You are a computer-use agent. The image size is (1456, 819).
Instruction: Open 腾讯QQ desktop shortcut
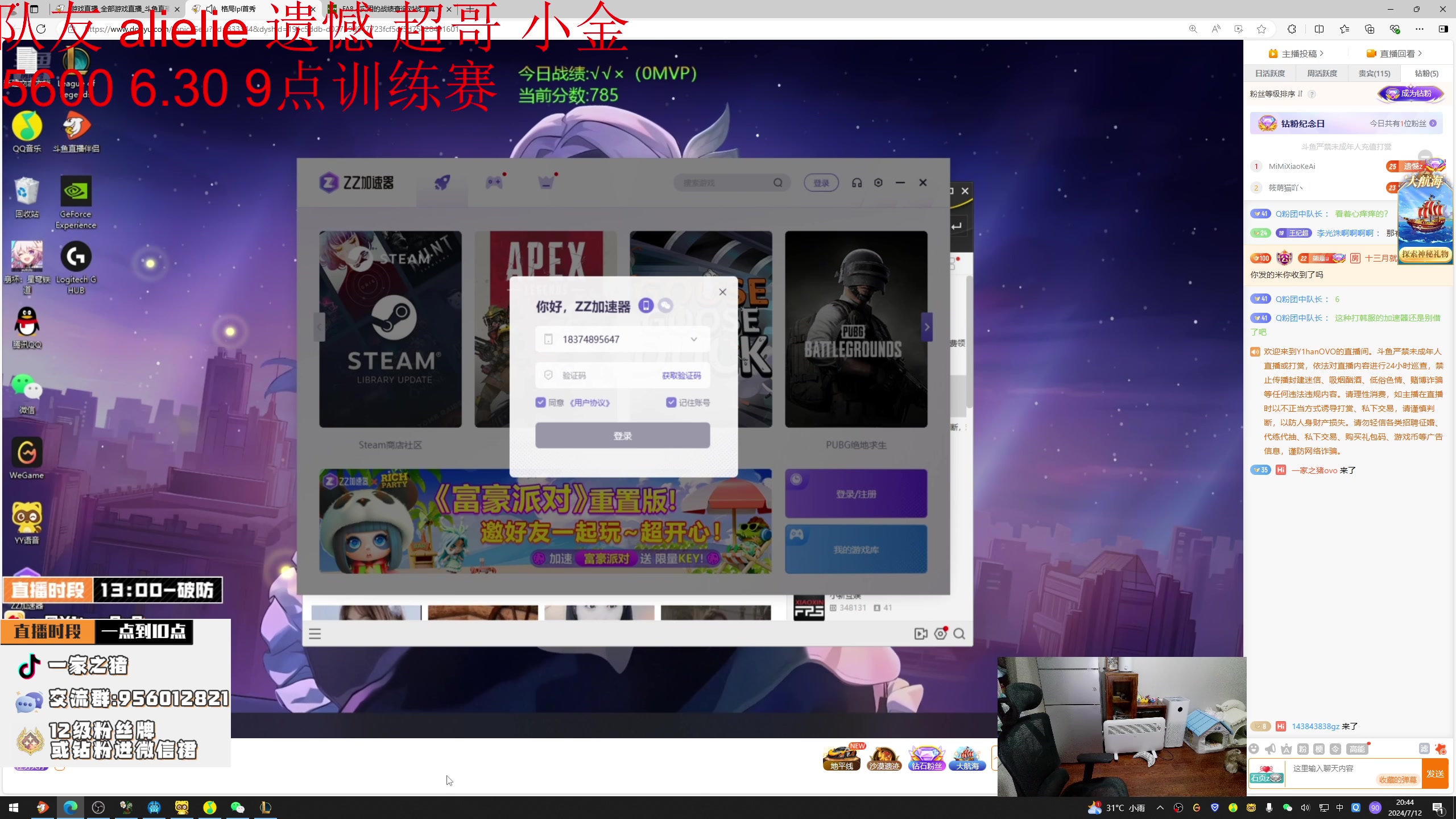(x=27, y=328)
